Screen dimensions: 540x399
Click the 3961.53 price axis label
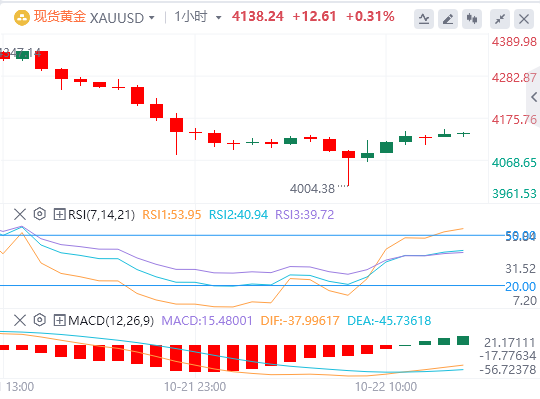pyautogui.click(x=514, y=193)
